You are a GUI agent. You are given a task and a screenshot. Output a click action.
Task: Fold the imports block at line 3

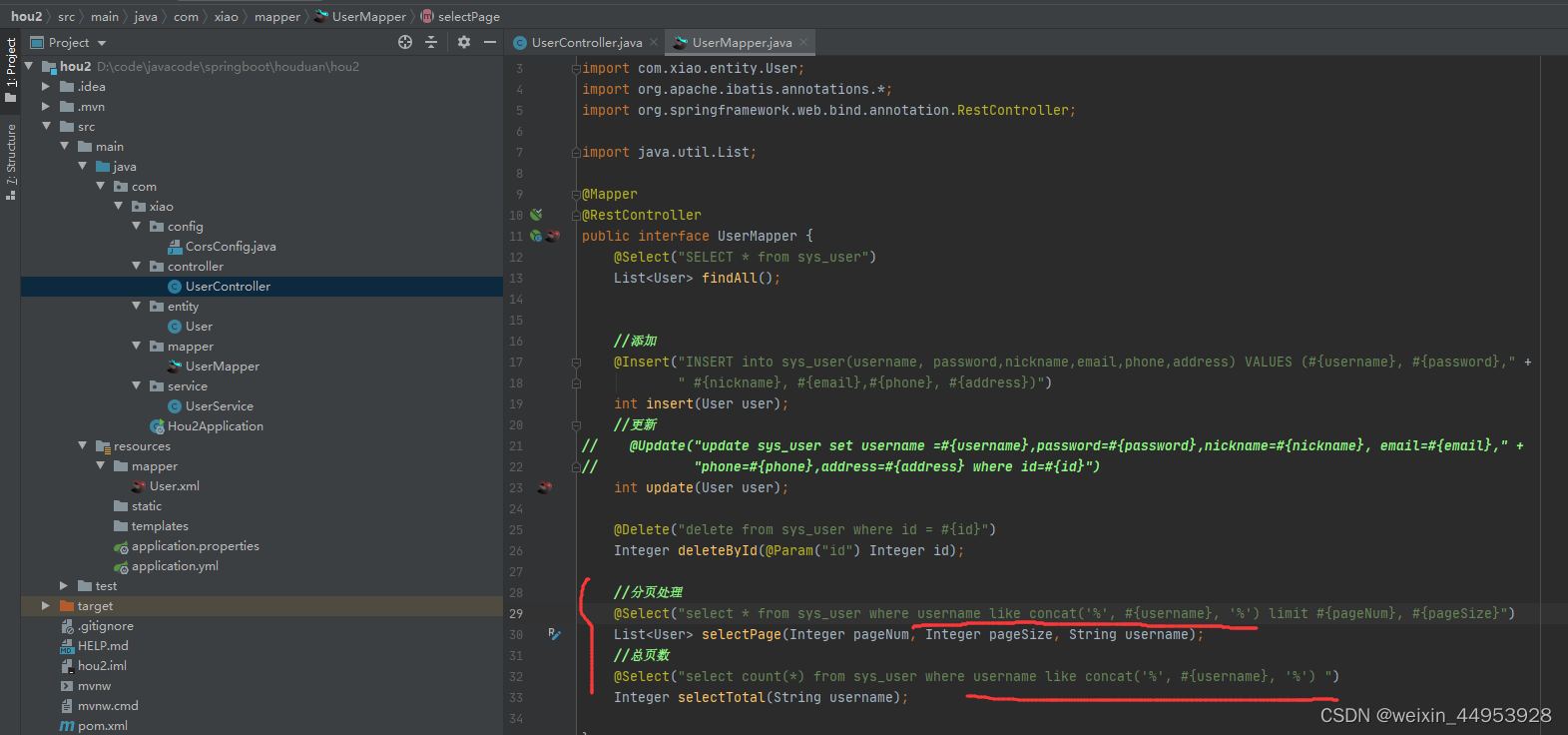tap(576, 69)
